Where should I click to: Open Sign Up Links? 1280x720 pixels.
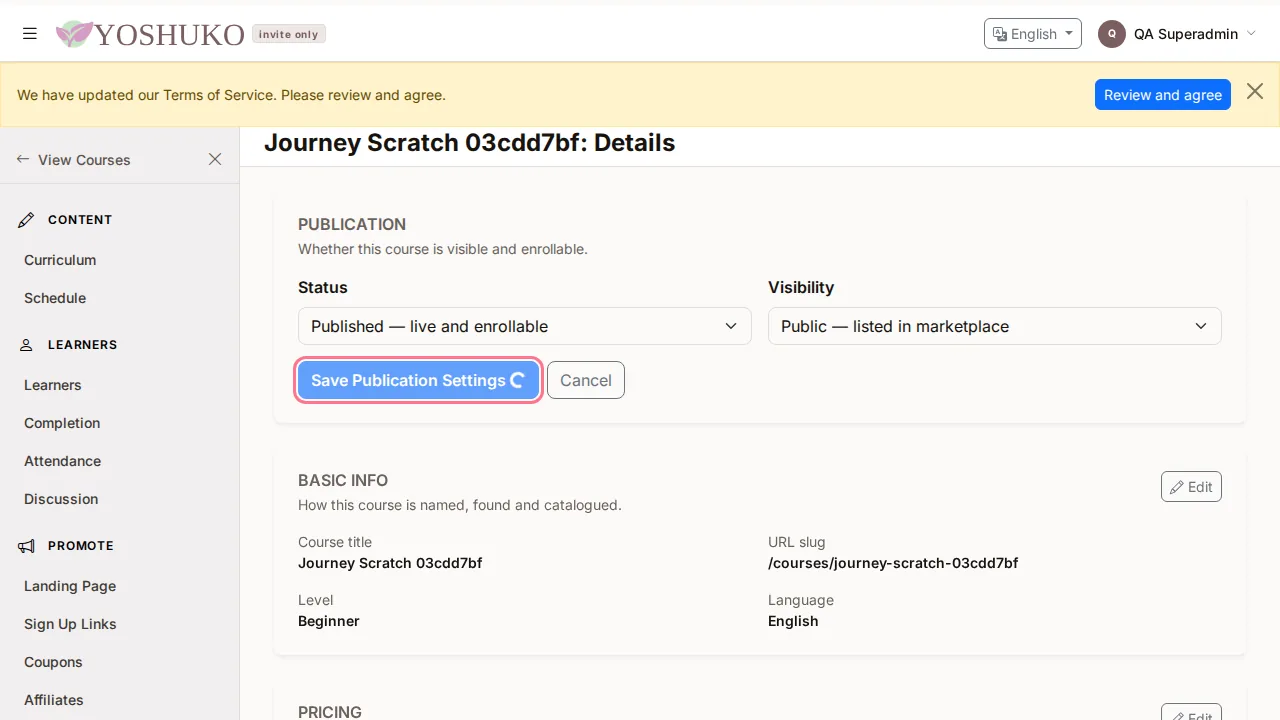pyautogui.click(x=70, y=624)
